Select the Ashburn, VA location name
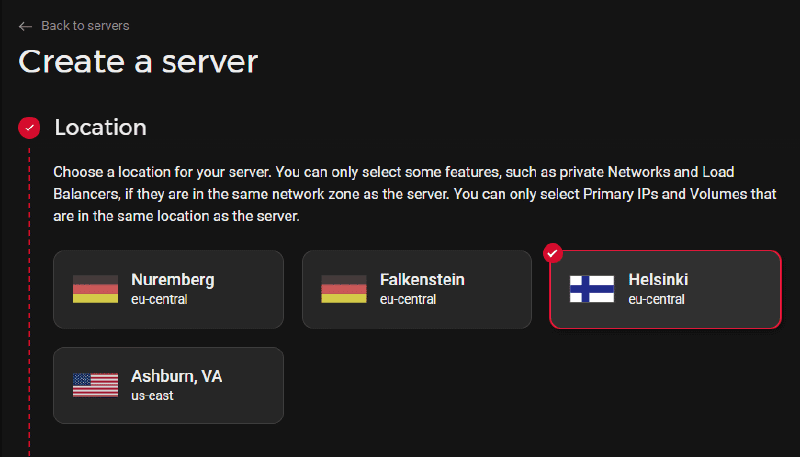The height and width of the screenshot is (457, 800). pyautogui.click(x=176, y=377)
